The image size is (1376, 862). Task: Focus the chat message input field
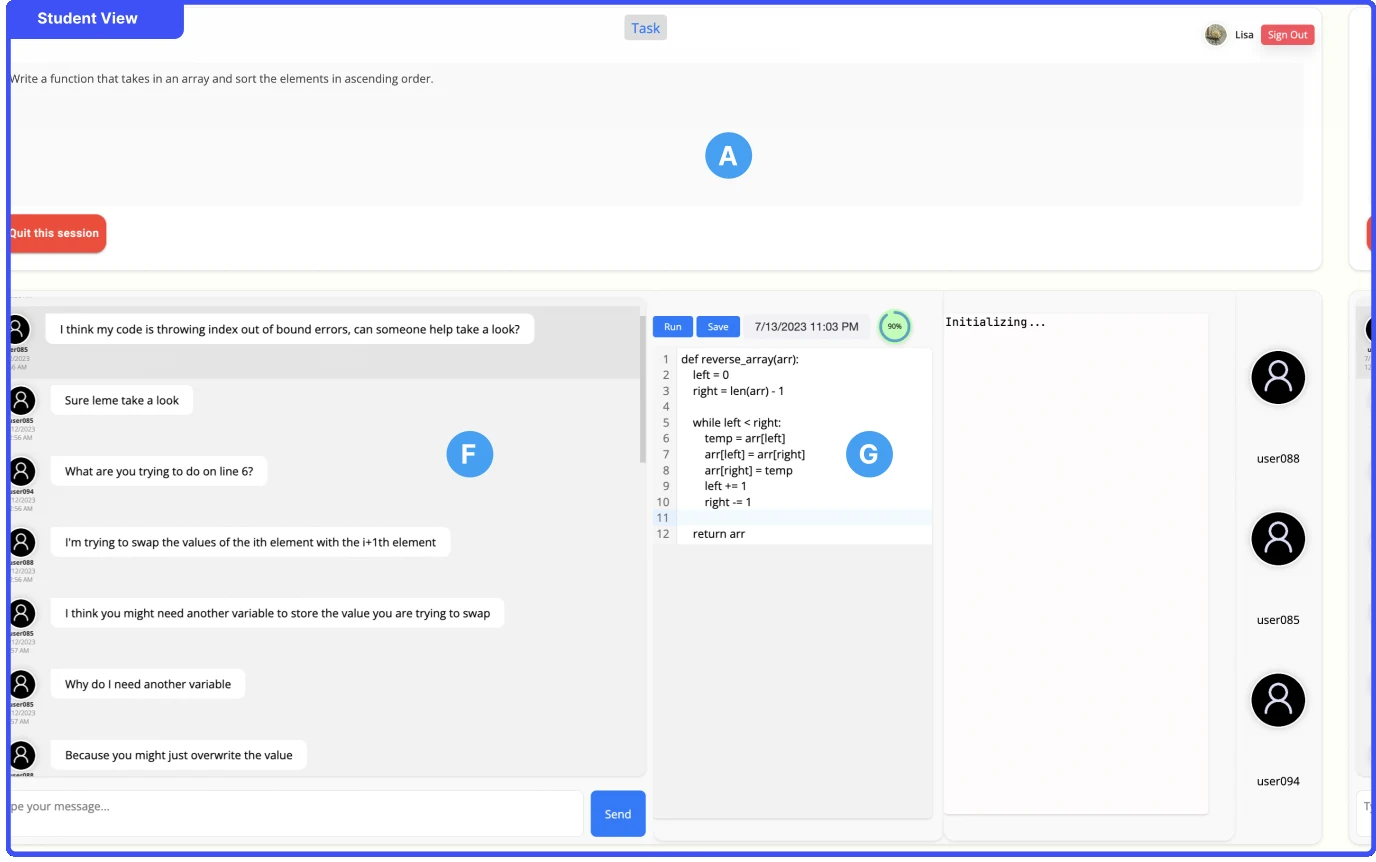[295, 814]
